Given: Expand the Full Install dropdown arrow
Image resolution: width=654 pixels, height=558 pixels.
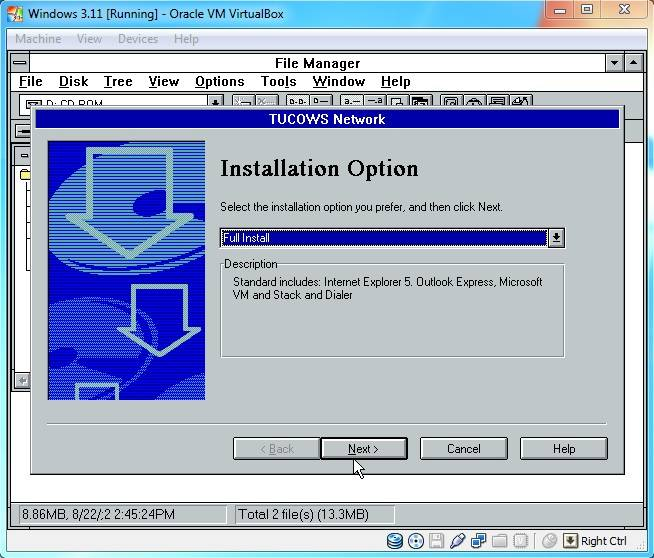Looking at the screenshot, I should tap(556, 238).
